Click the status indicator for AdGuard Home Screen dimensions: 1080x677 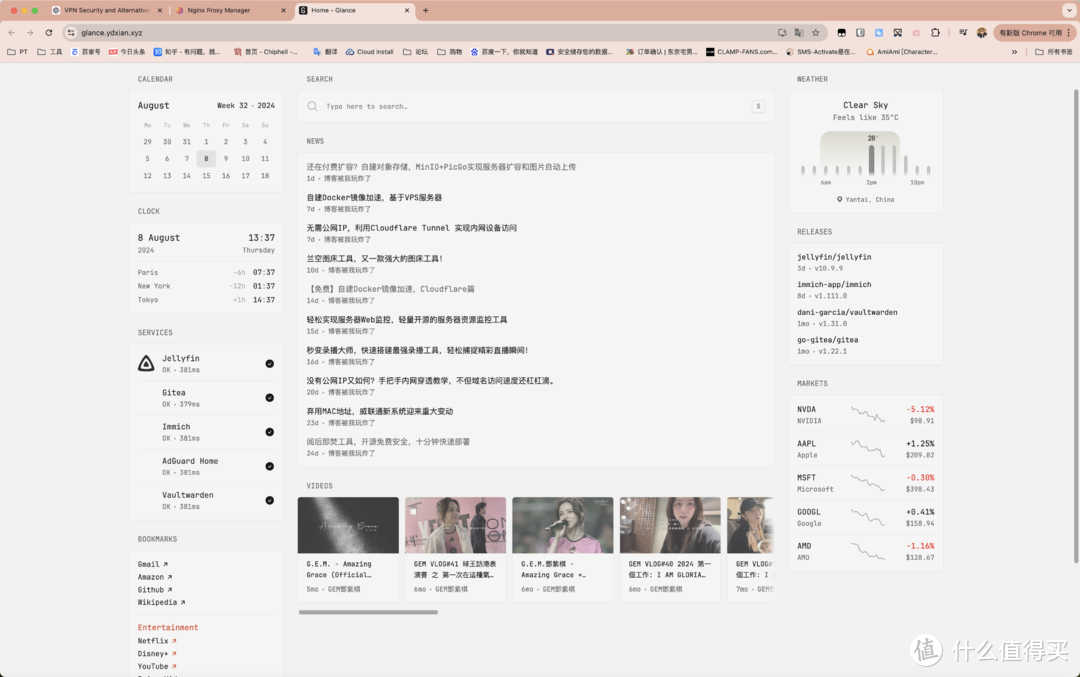click(269, 466)
